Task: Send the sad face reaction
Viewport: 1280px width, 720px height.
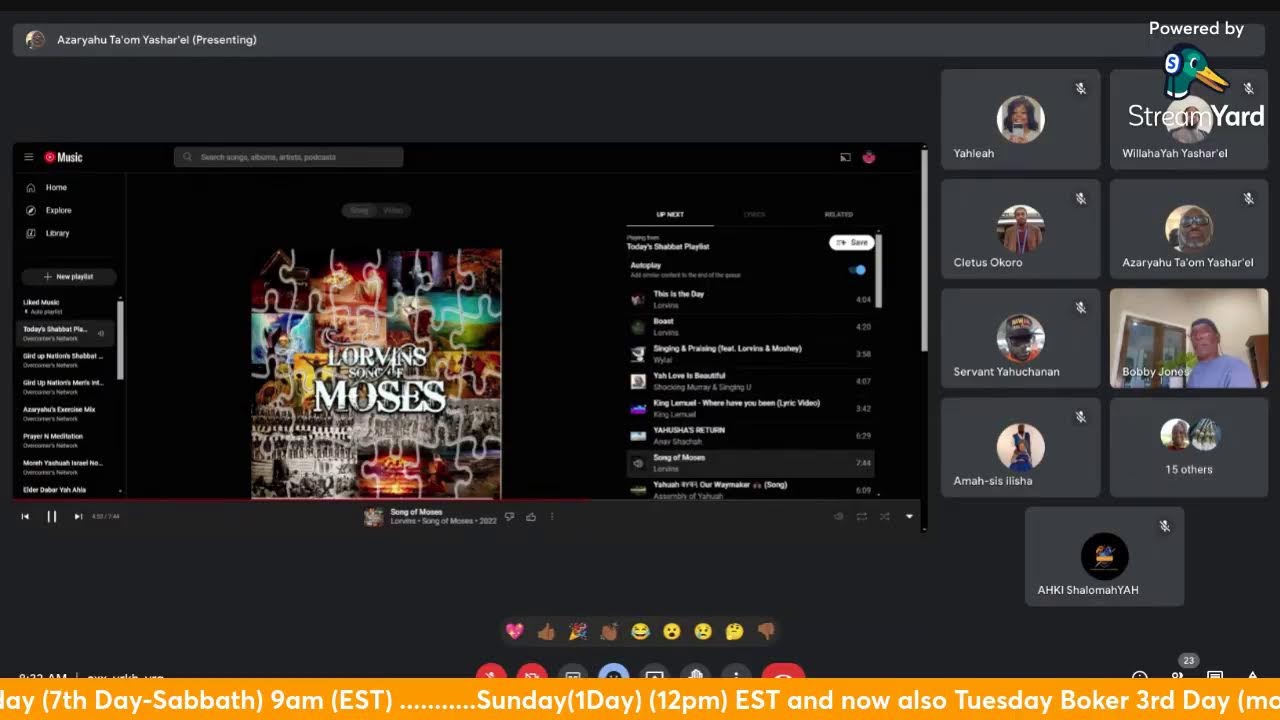Action: [703, 631]
